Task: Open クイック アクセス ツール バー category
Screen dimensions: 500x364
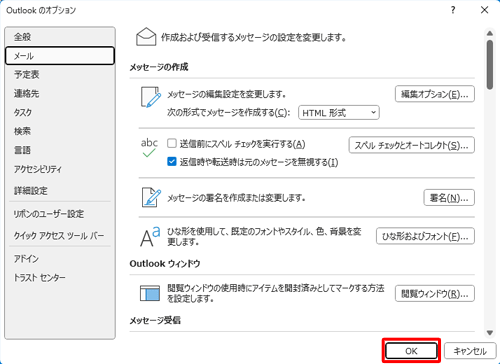Action: point(60,236)
